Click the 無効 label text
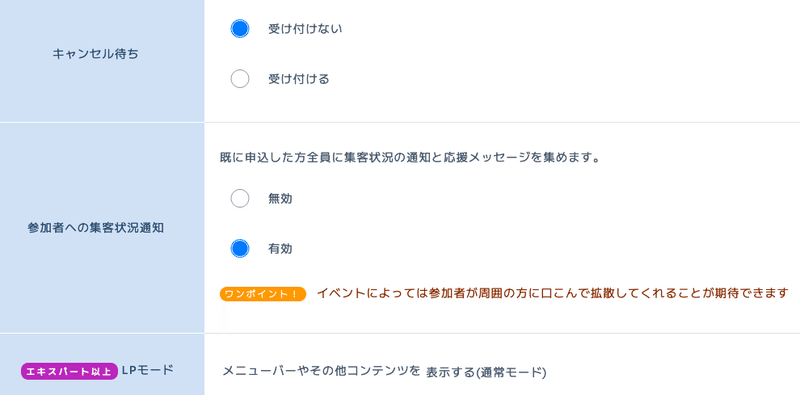Screen dimensions: 800x395 tap(280, 199)
